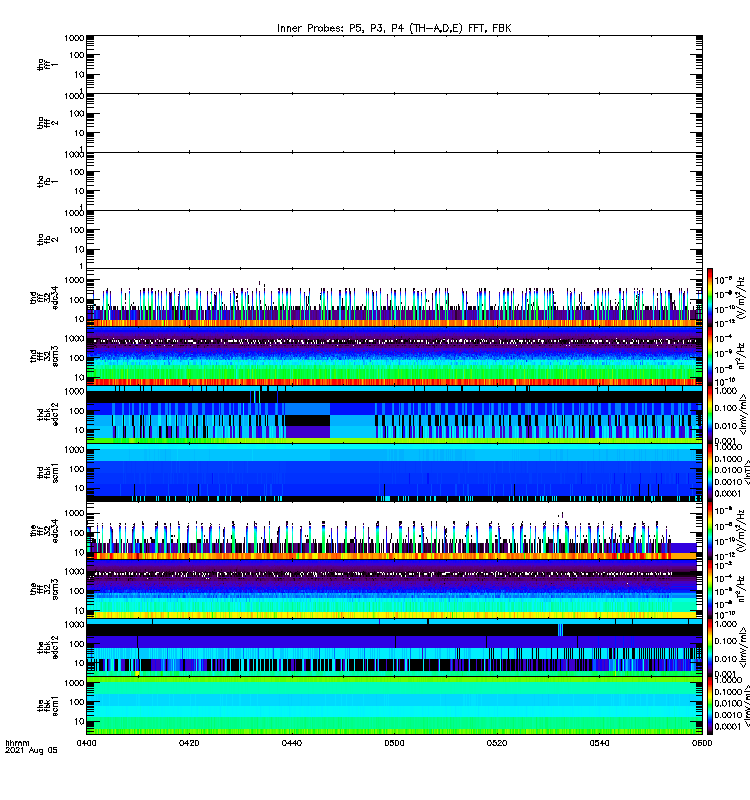Click the empty tha fb 2 plot panel
Viewport: 750px width, 800px height.
click(x=394, y=239)
